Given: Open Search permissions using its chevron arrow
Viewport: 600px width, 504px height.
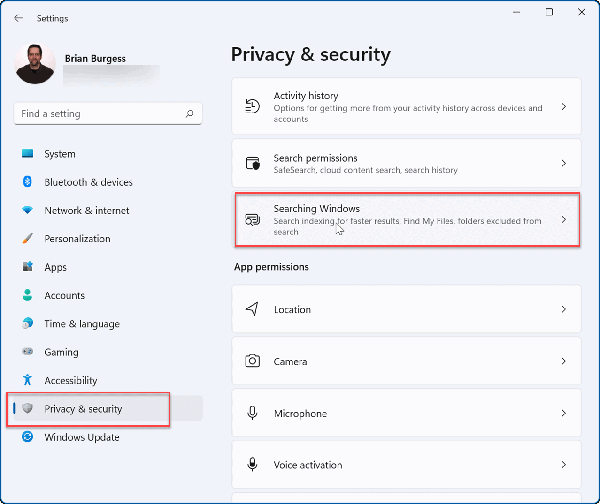Looking at the screenshot, I should pyautogui.click(x=564, y=163).
